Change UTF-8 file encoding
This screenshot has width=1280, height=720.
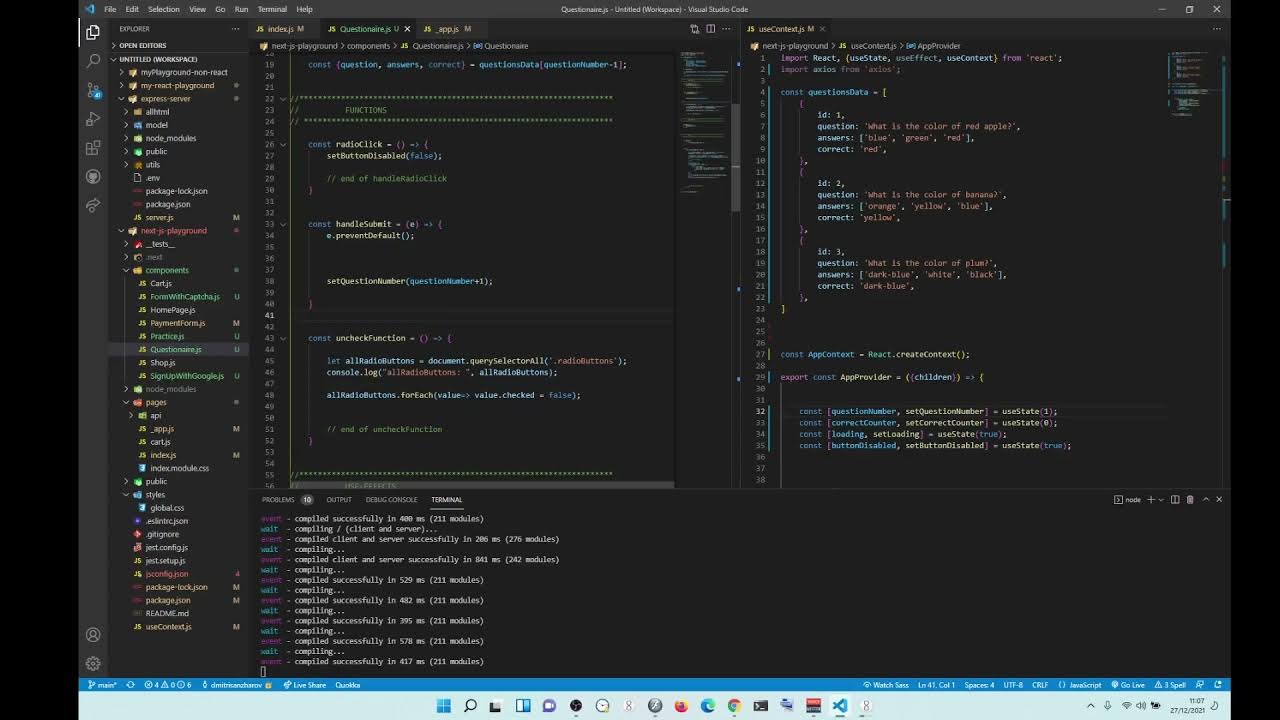point(1013,685)
